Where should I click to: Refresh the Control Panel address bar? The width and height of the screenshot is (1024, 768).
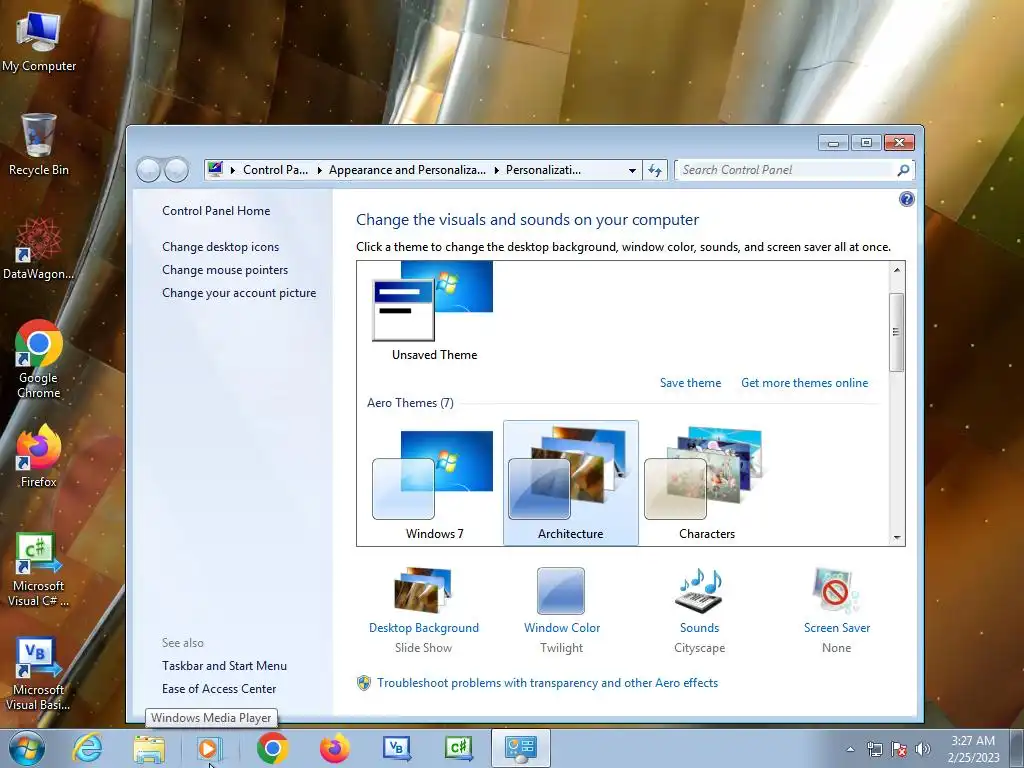(654, 170)
